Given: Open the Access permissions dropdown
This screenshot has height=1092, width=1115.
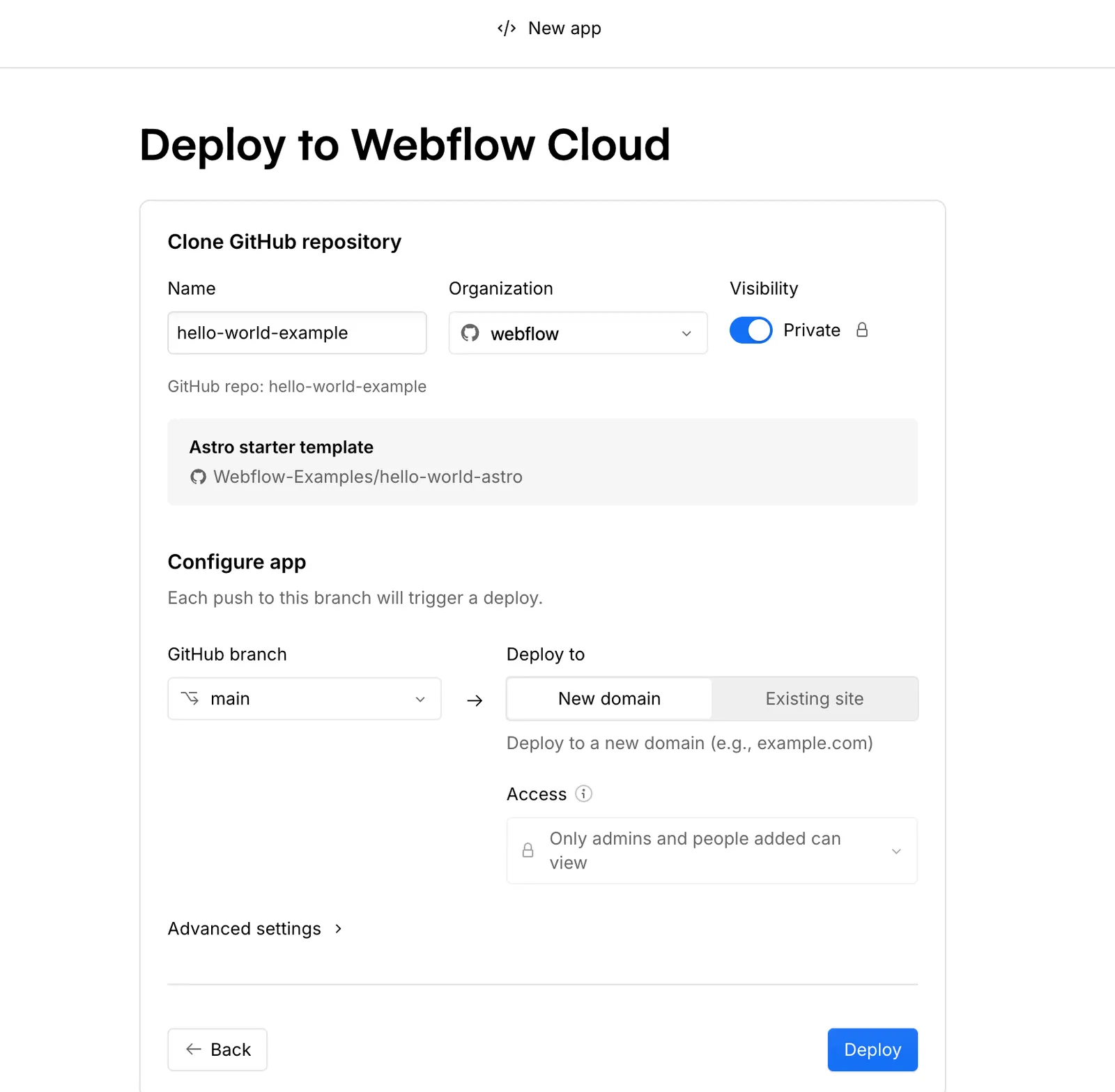Looking at the screenshot, I should (712, 851).
